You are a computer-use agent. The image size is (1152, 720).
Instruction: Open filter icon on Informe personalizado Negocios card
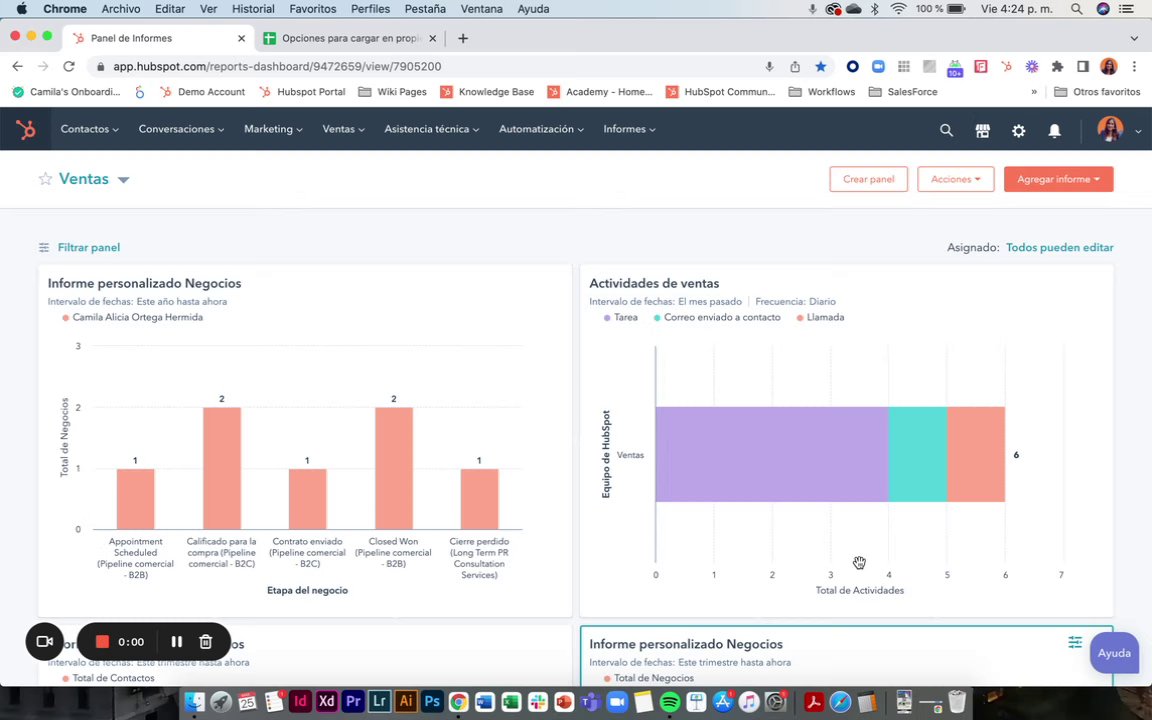[x=1075, y=642]
